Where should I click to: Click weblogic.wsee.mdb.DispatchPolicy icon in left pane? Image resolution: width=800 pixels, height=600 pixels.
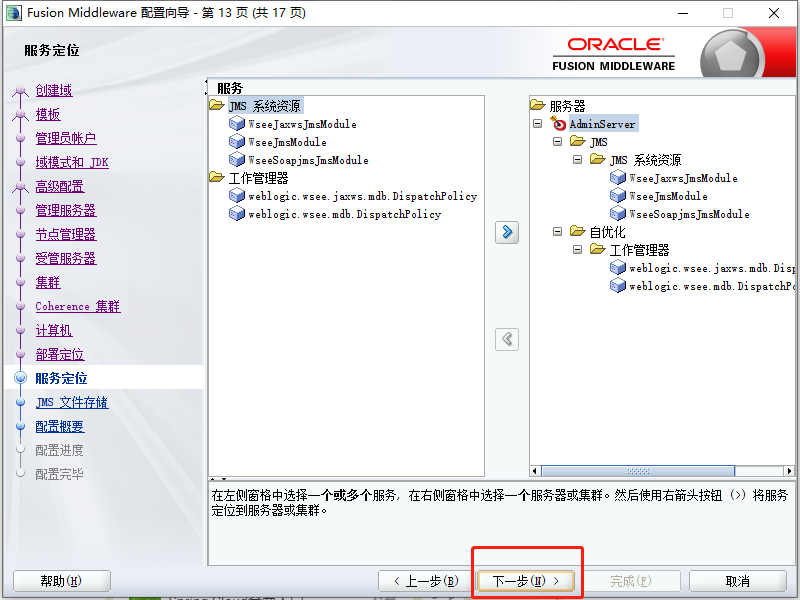[237, 213]
